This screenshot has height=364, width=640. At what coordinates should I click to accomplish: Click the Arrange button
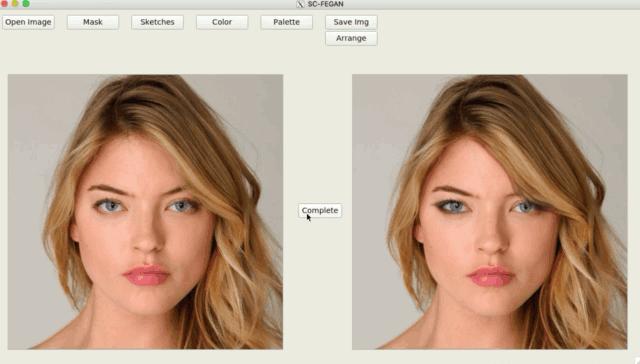(x=351, y=38)
